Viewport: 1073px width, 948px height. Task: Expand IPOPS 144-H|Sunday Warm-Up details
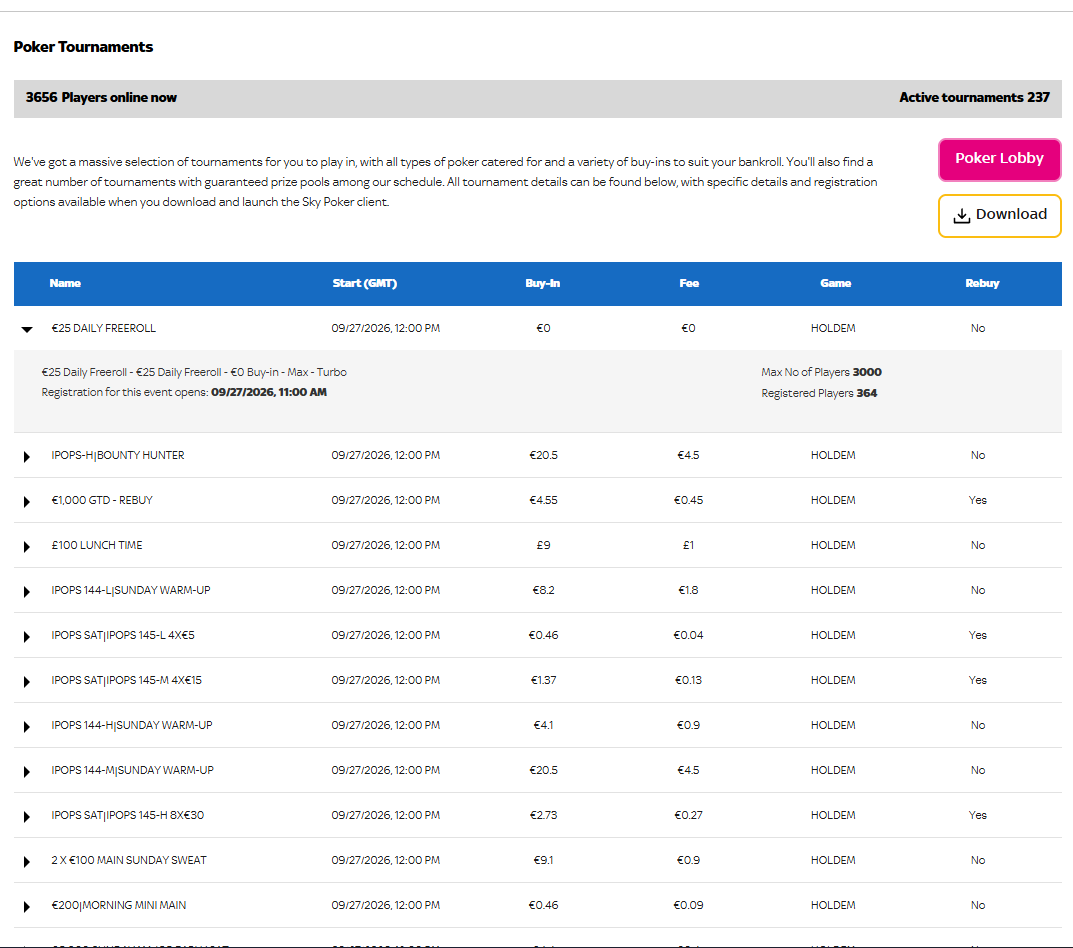(27, 727)
